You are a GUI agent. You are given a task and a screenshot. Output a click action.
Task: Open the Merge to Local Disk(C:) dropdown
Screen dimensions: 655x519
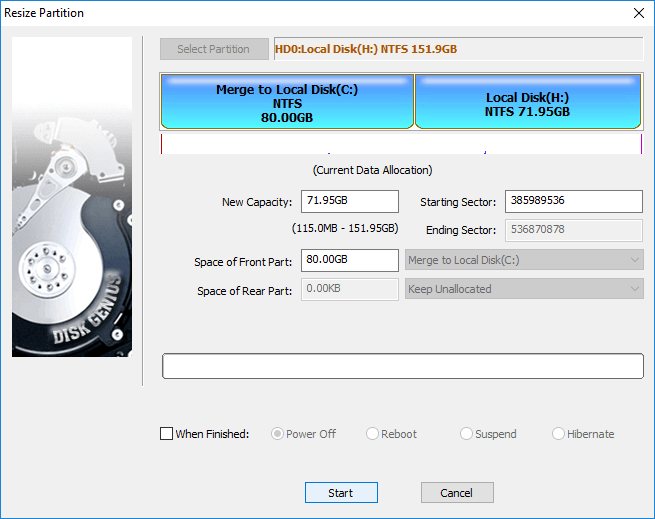tap(524, 260)
